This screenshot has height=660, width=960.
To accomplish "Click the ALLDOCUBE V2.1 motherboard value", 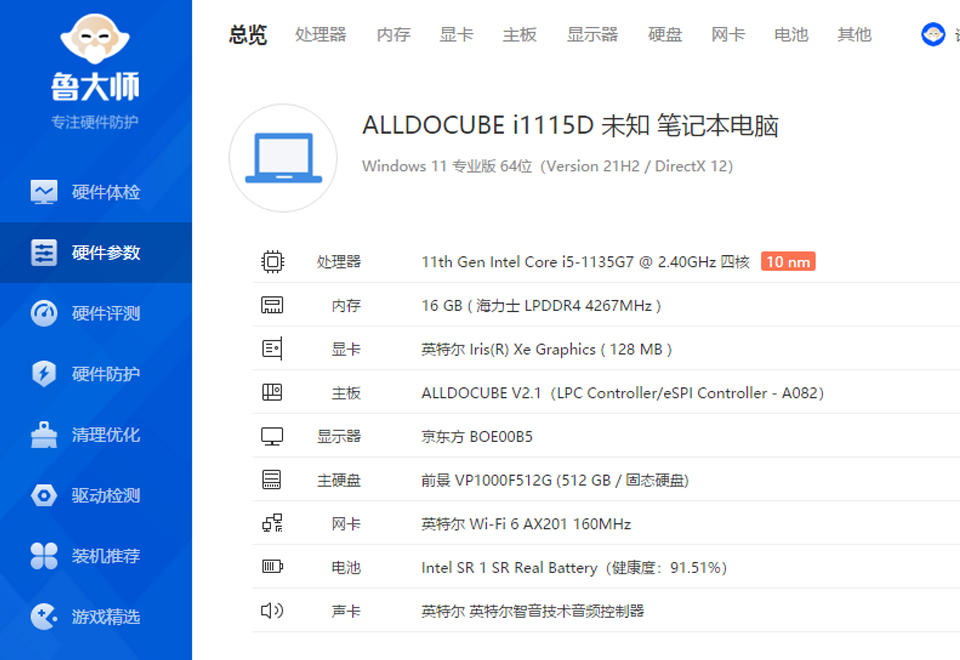I will (623, 393).
